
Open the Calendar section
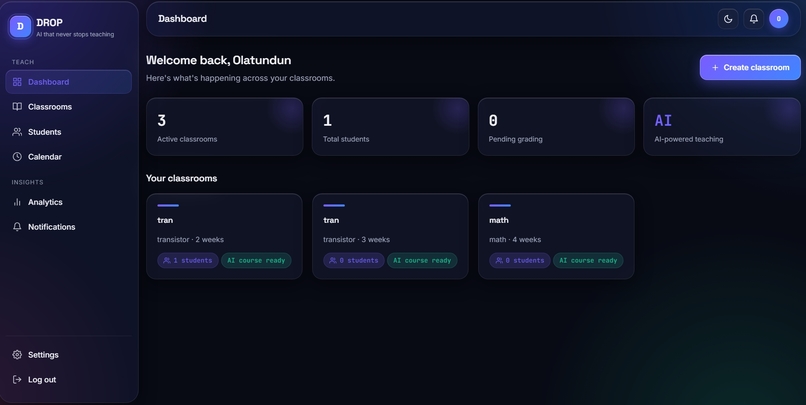click(68, 157)
